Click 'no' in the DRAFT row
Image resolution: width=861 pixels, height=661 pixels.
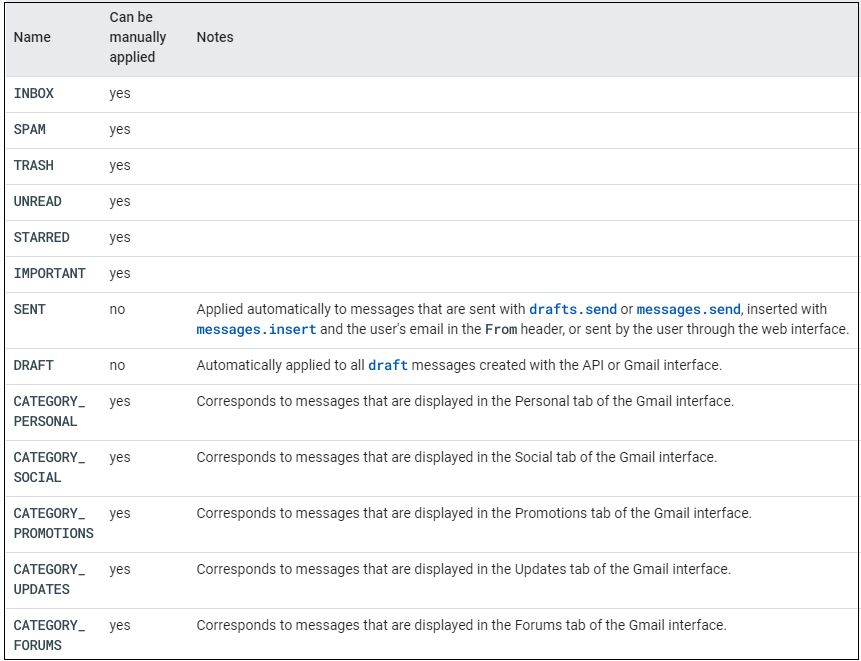click(x=117, y=365)
